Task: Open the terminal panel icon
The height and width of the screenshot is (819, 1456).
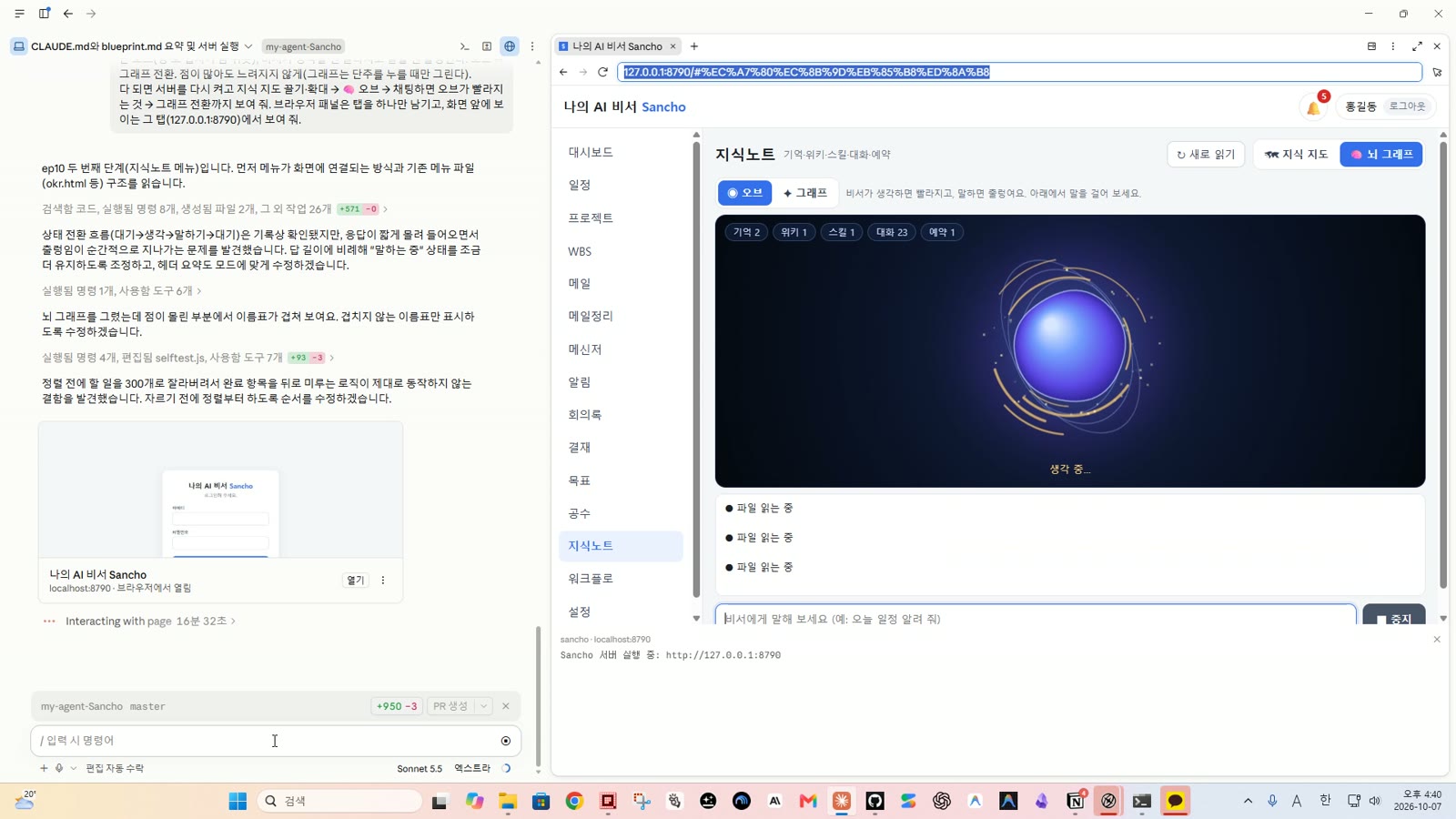Action: tap(464, 46)
